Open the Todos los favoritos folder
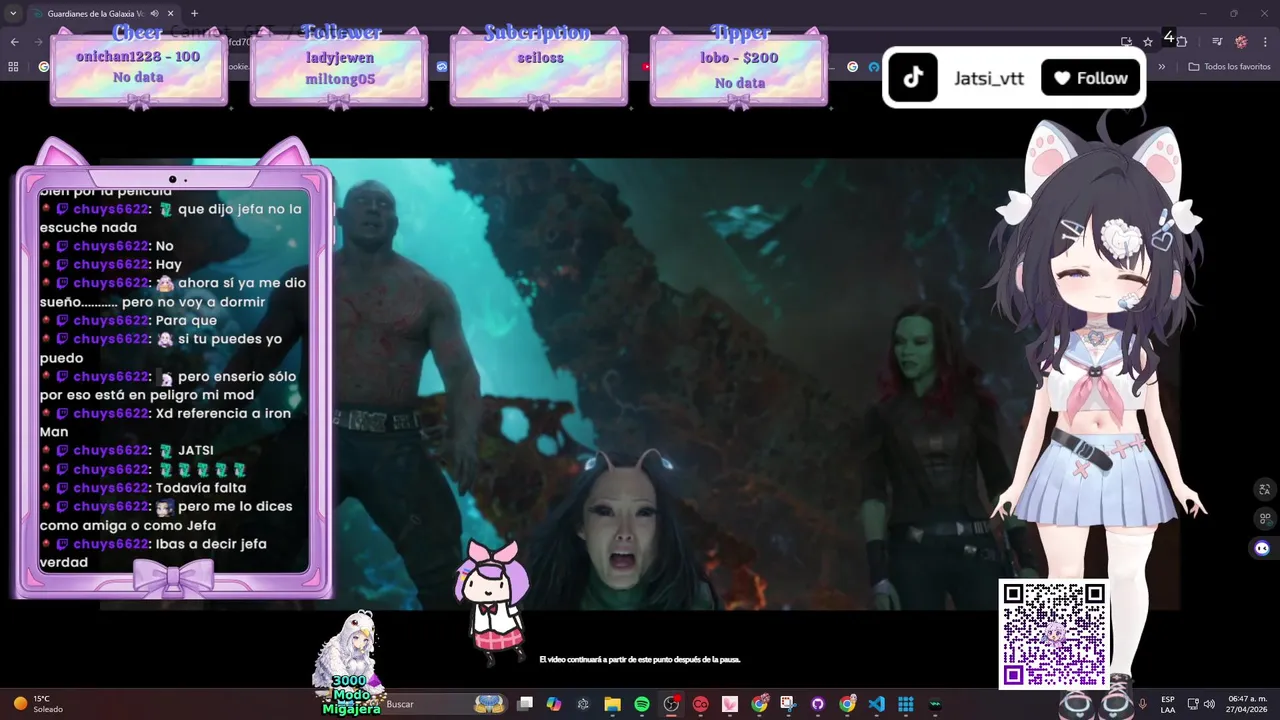This screenshot has width=1280, height=720. click(x=1230, y=67)
